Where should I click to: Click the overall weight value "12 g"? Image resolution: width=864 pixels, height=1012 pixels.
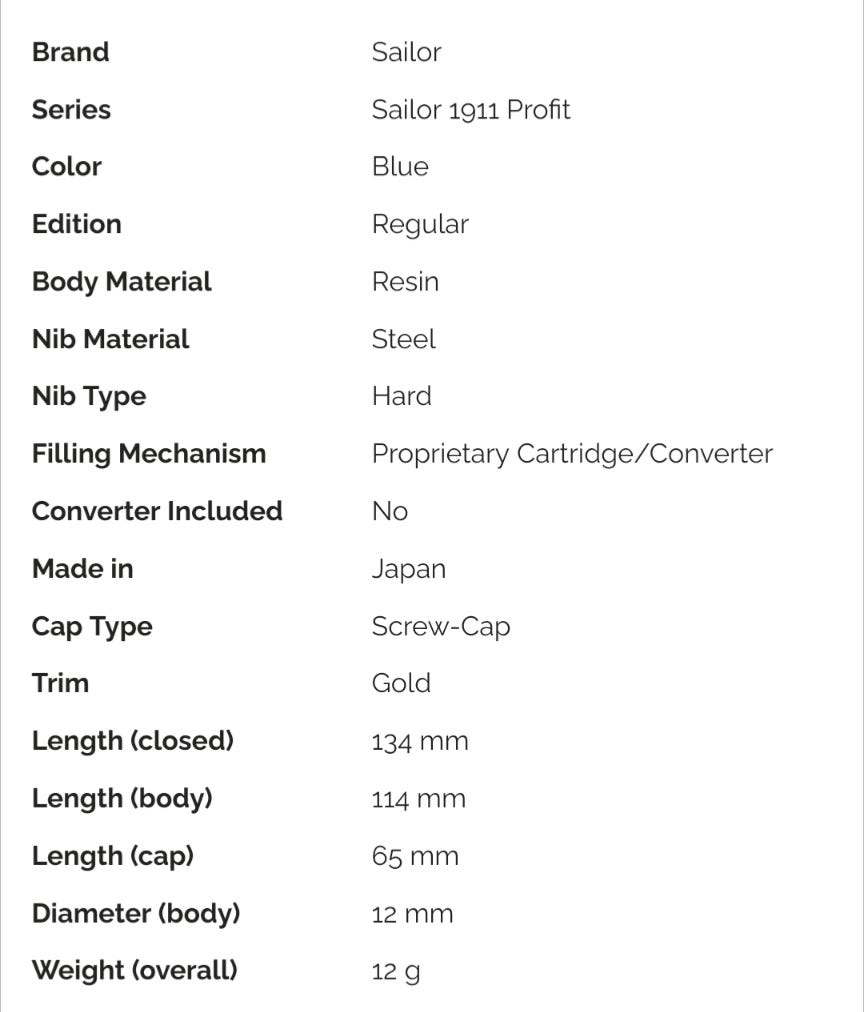point(395,971)
